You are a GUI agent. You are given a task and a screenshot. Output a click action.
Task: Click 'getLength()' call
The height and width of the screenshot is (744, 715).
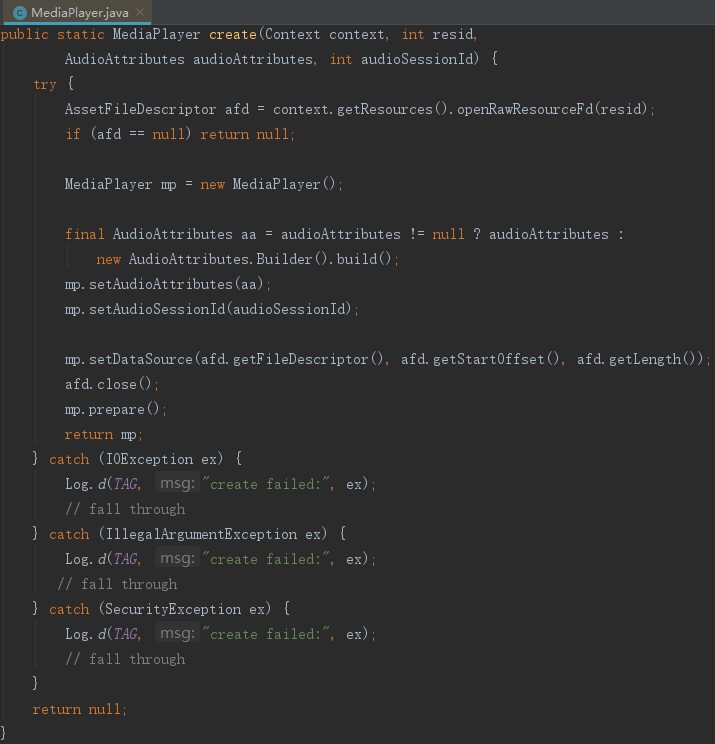click(x=652, y=359)
